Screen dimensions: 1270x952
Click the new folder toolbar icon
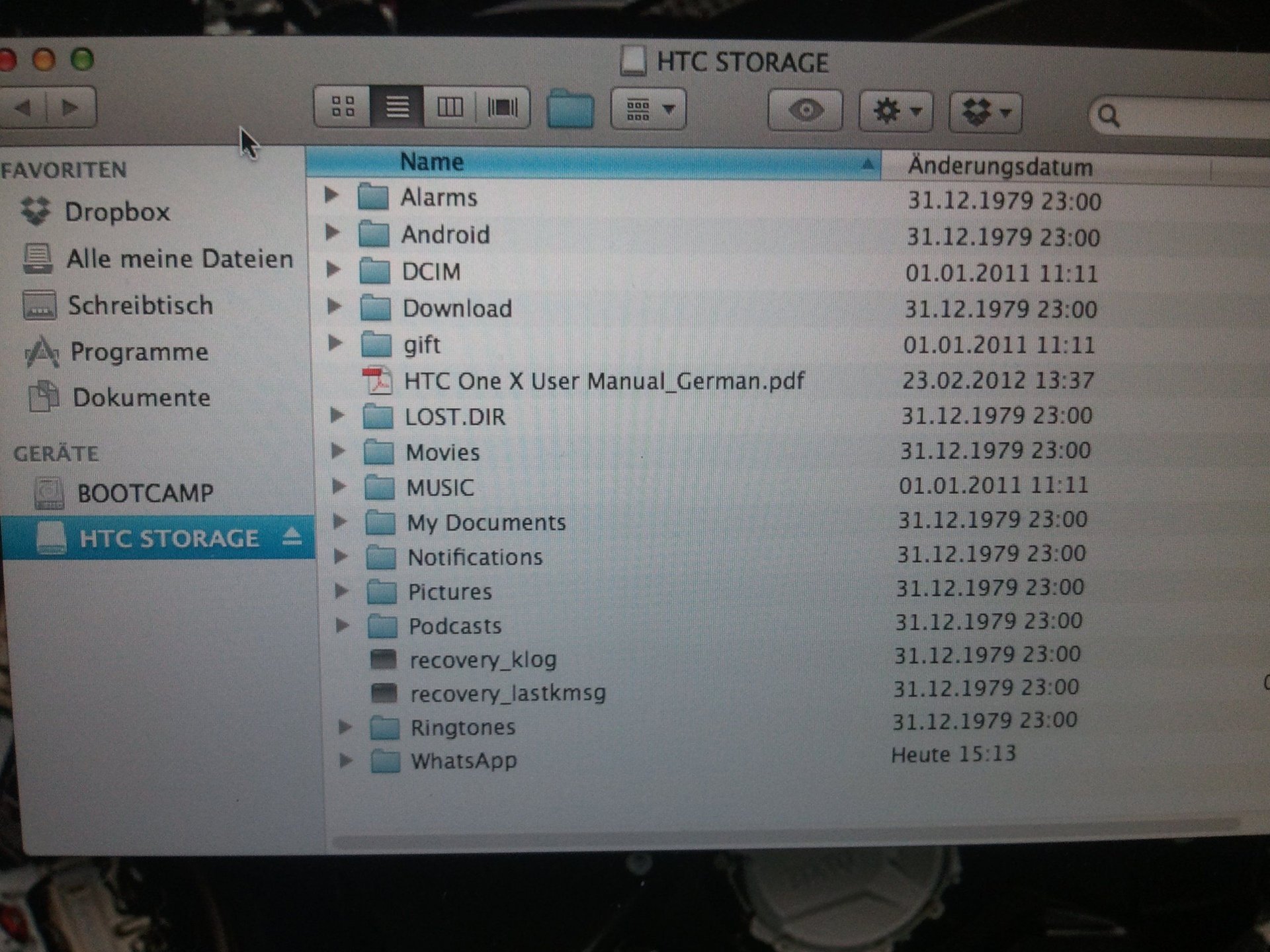(x=571, y=109)
